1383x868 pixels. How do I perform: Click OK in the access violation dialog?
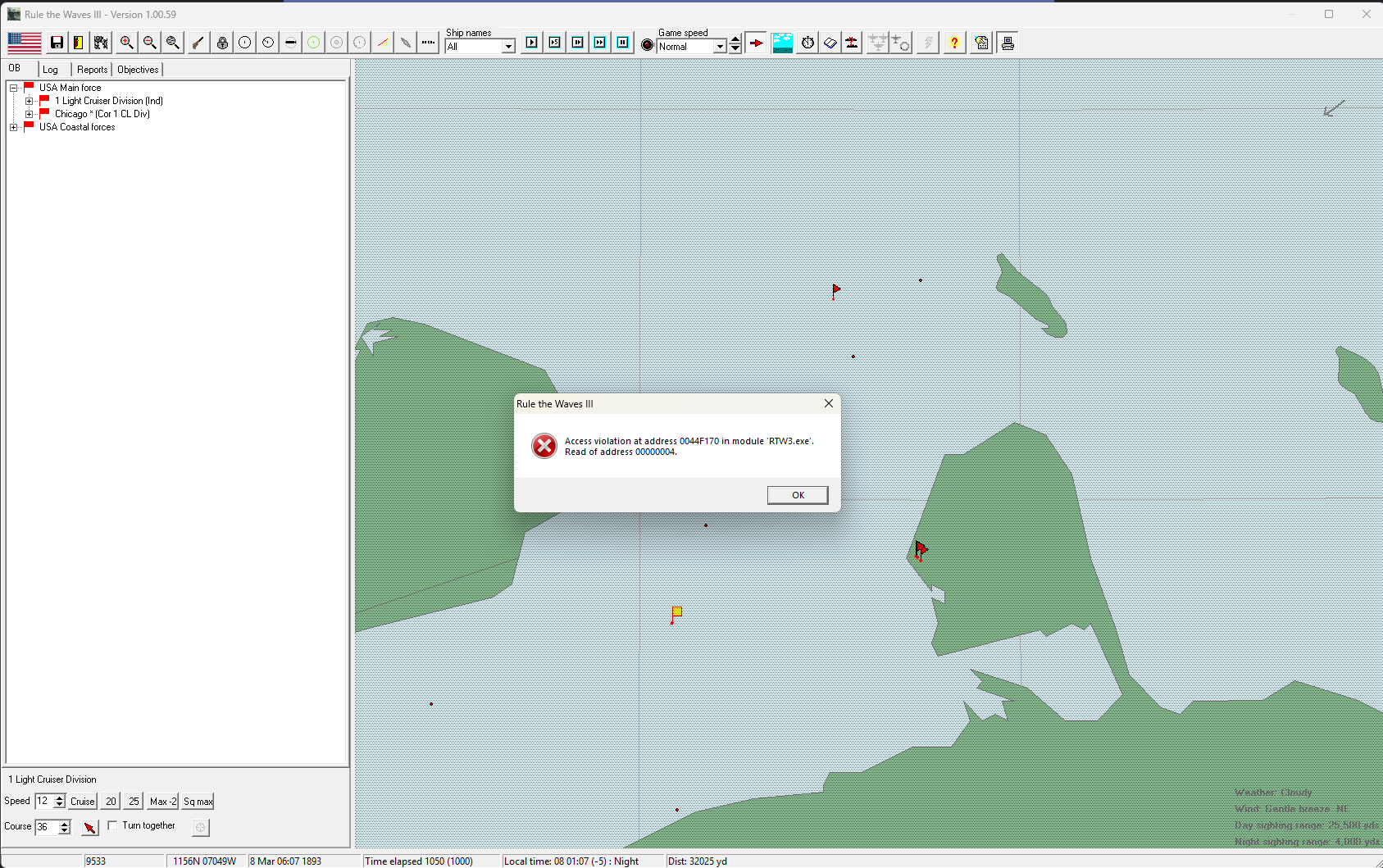797,495
